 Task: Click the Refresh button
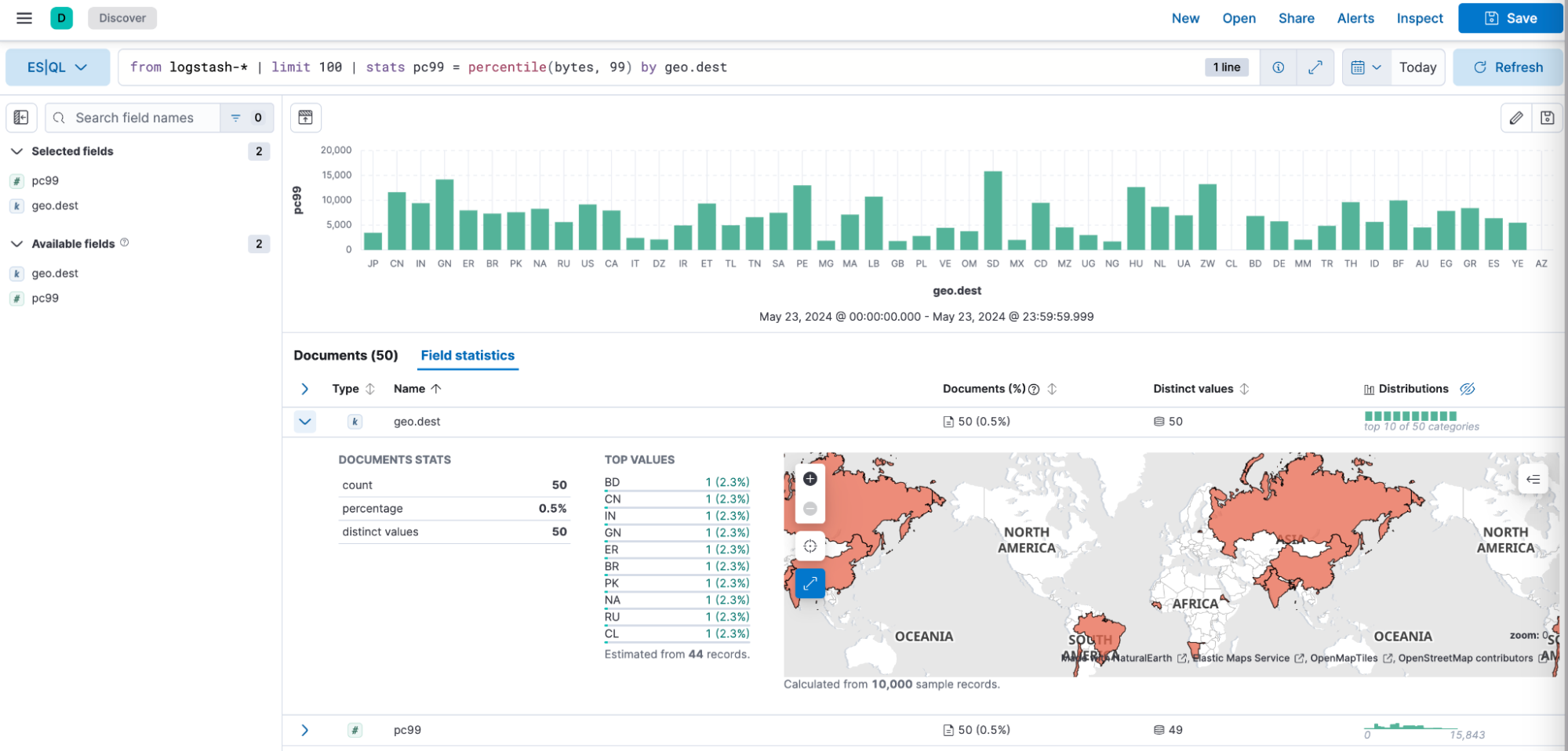click(x=1508, y=67)
